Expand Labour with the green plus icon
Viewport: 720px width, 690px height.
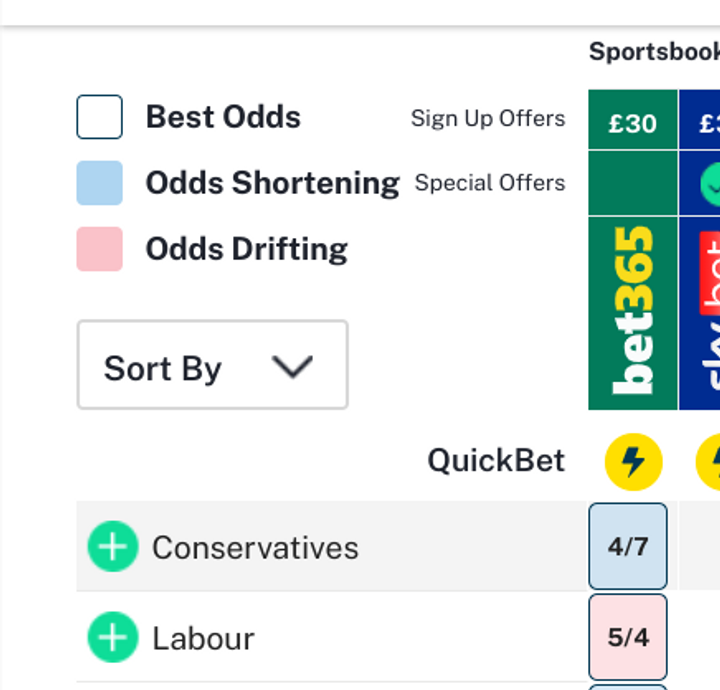click(x=113, y=637)
